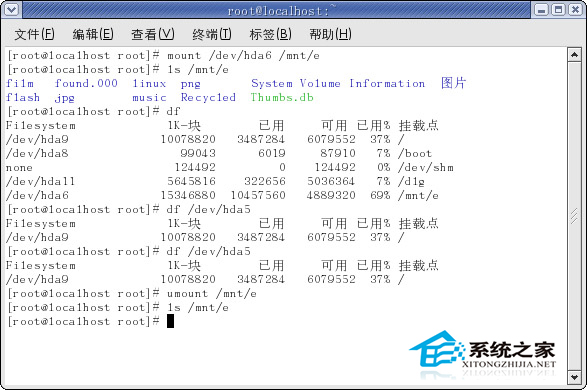Screen dimensions: 587x390
Task: Open the 标签(B) menu
Action: pyautogui.click(x=270, y=34)
